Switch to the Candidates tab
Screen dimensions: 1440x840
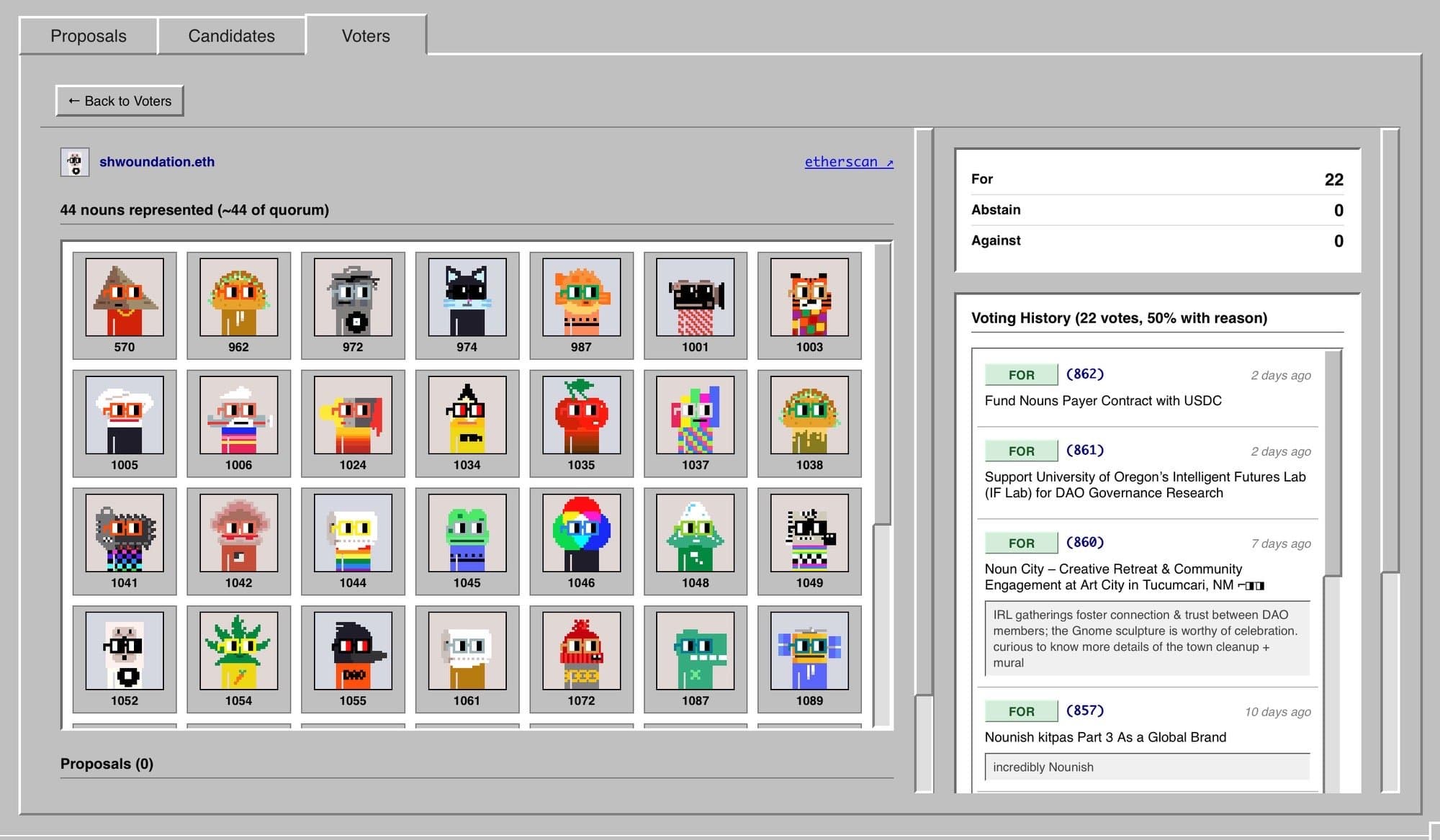231,35
